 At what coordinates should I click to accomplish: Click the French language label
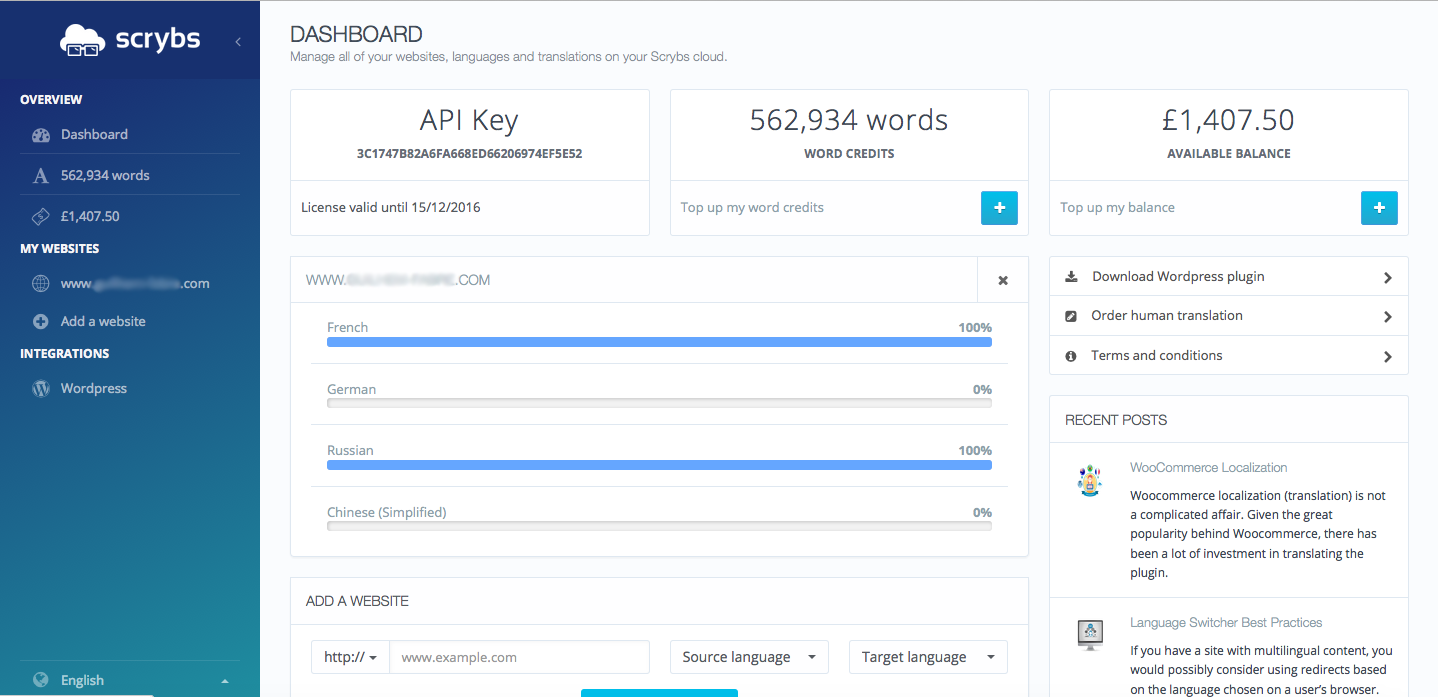tap(347, 327)
